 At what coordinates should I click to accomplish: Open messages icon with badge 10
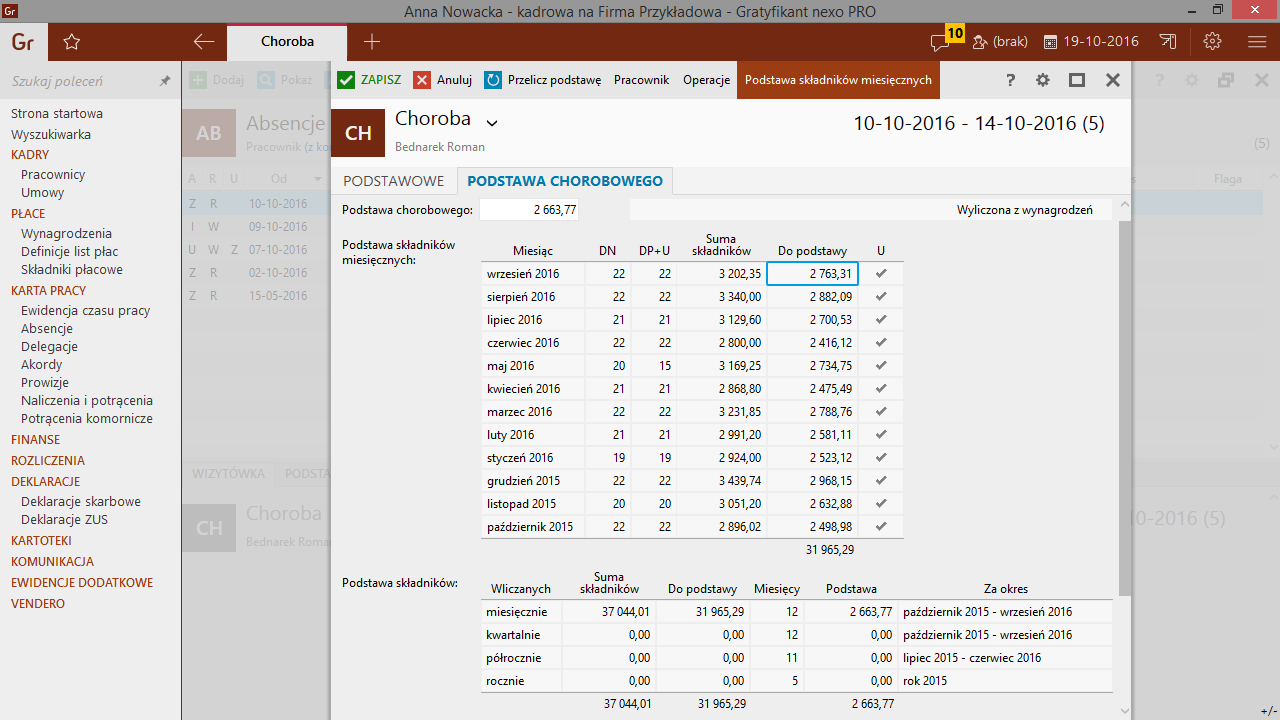coord(945,40)
